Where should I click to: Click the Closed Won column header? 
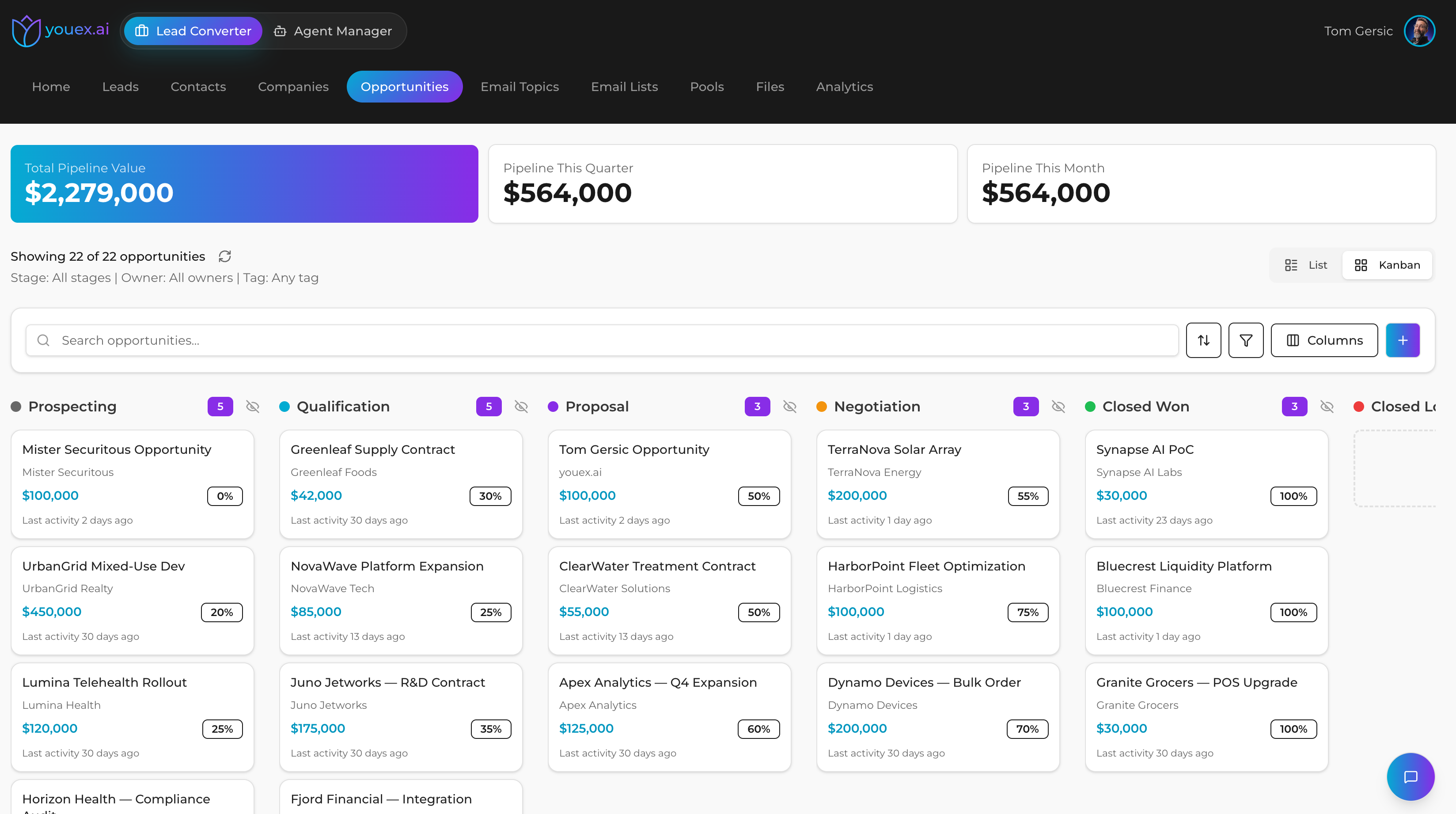1146,407
